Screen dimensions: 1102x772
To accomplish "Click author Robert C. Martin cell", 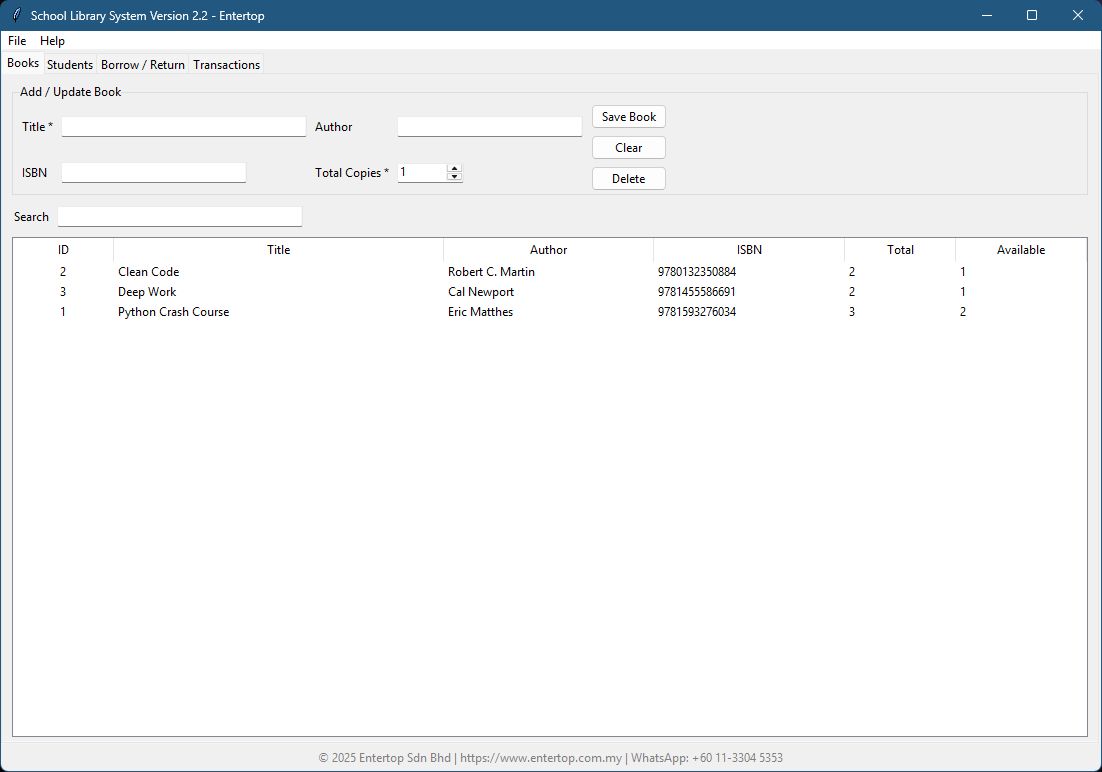I will (x=491, y=271).
